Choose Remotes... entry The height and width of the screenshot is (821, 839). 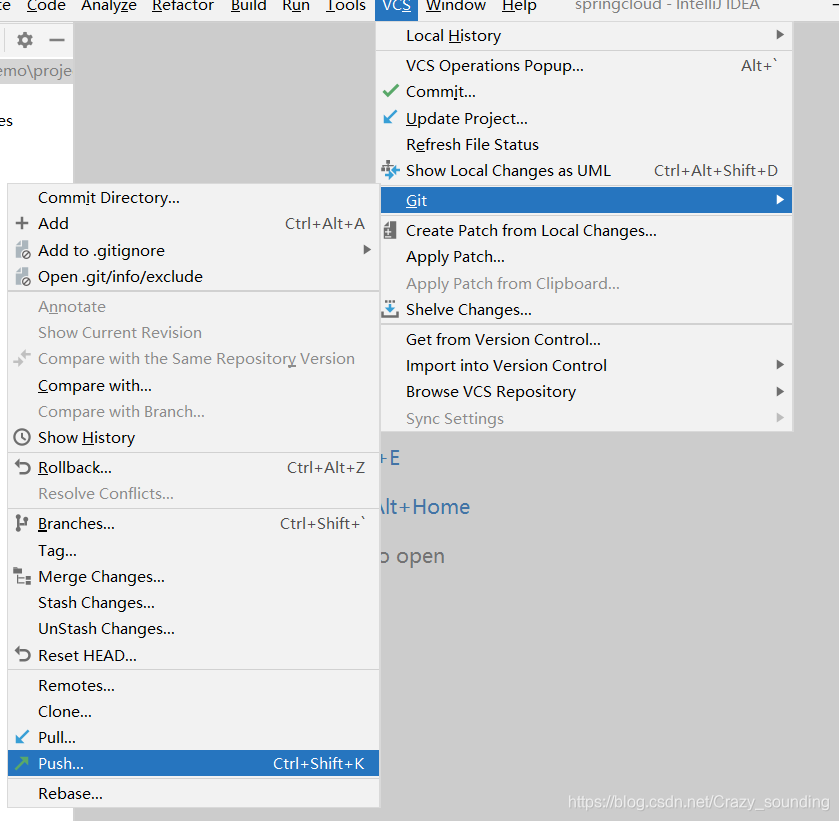[193, 685]
